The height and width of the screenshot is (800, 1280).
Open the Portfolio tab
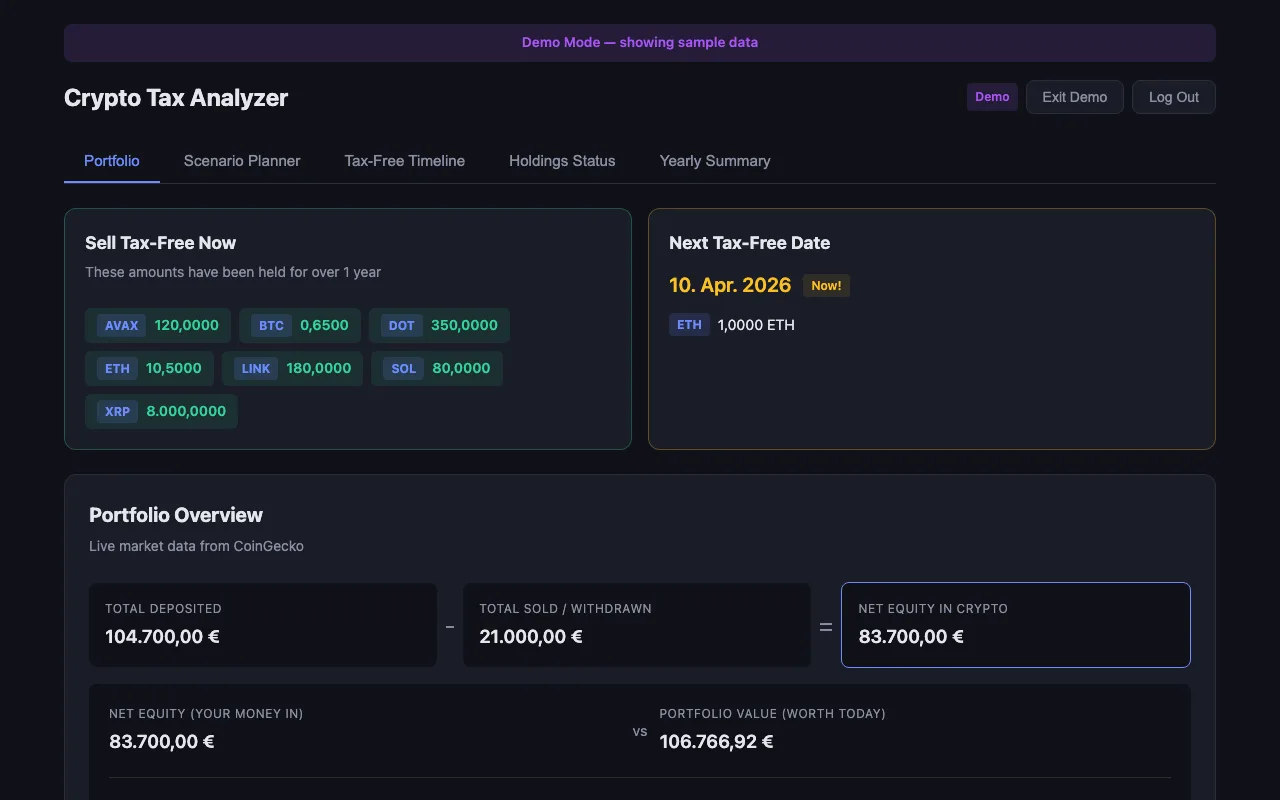coord(112,161)
